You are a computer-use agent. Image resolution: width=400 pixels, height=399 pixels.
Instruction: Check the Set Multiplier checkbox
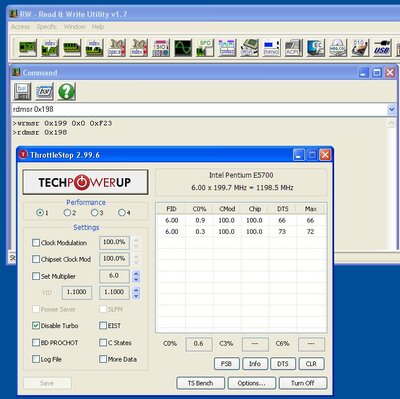point(36,276)
